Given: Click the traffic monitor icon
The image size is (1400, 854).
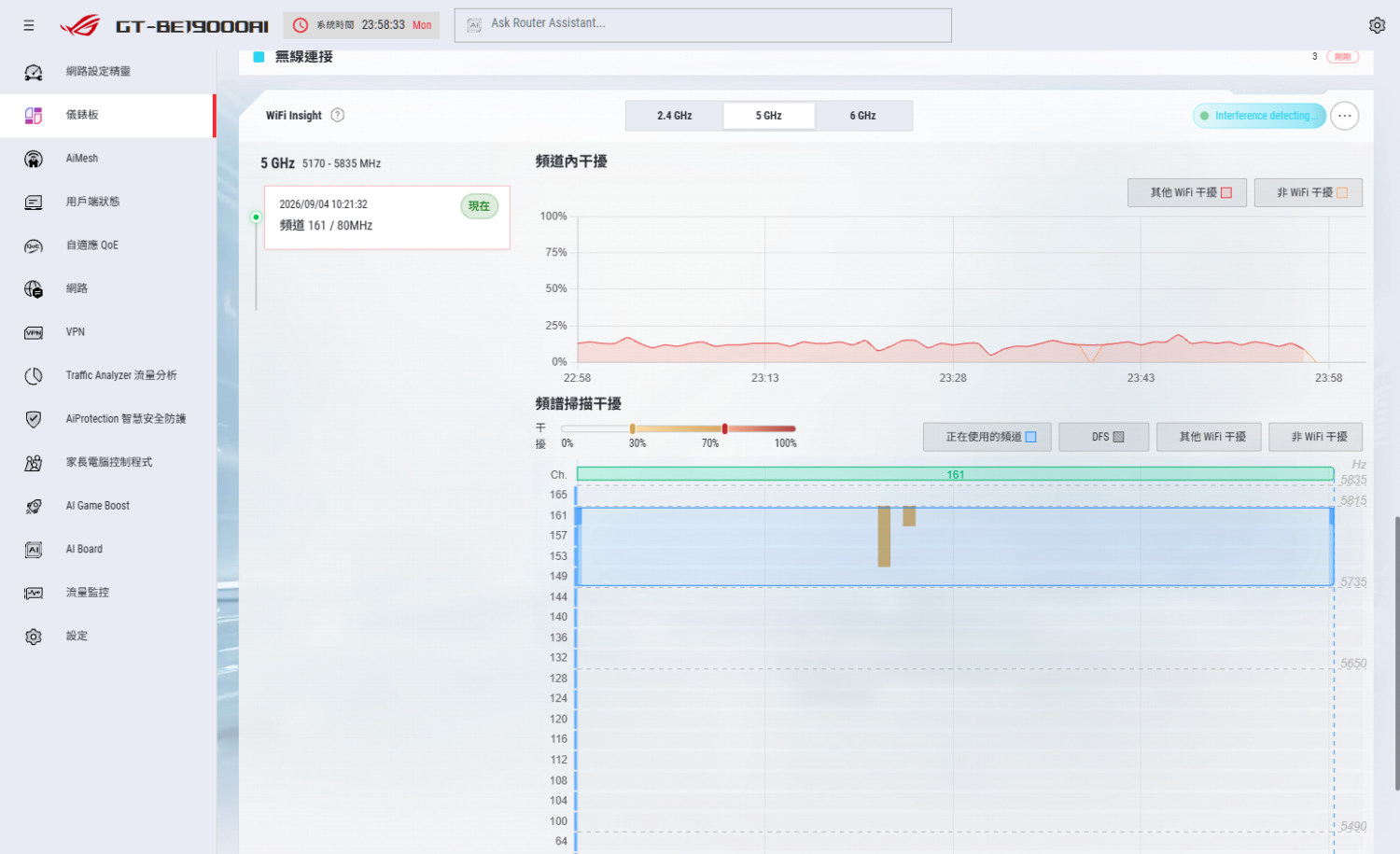Looking at the screenshot, I should pos(34,593).
